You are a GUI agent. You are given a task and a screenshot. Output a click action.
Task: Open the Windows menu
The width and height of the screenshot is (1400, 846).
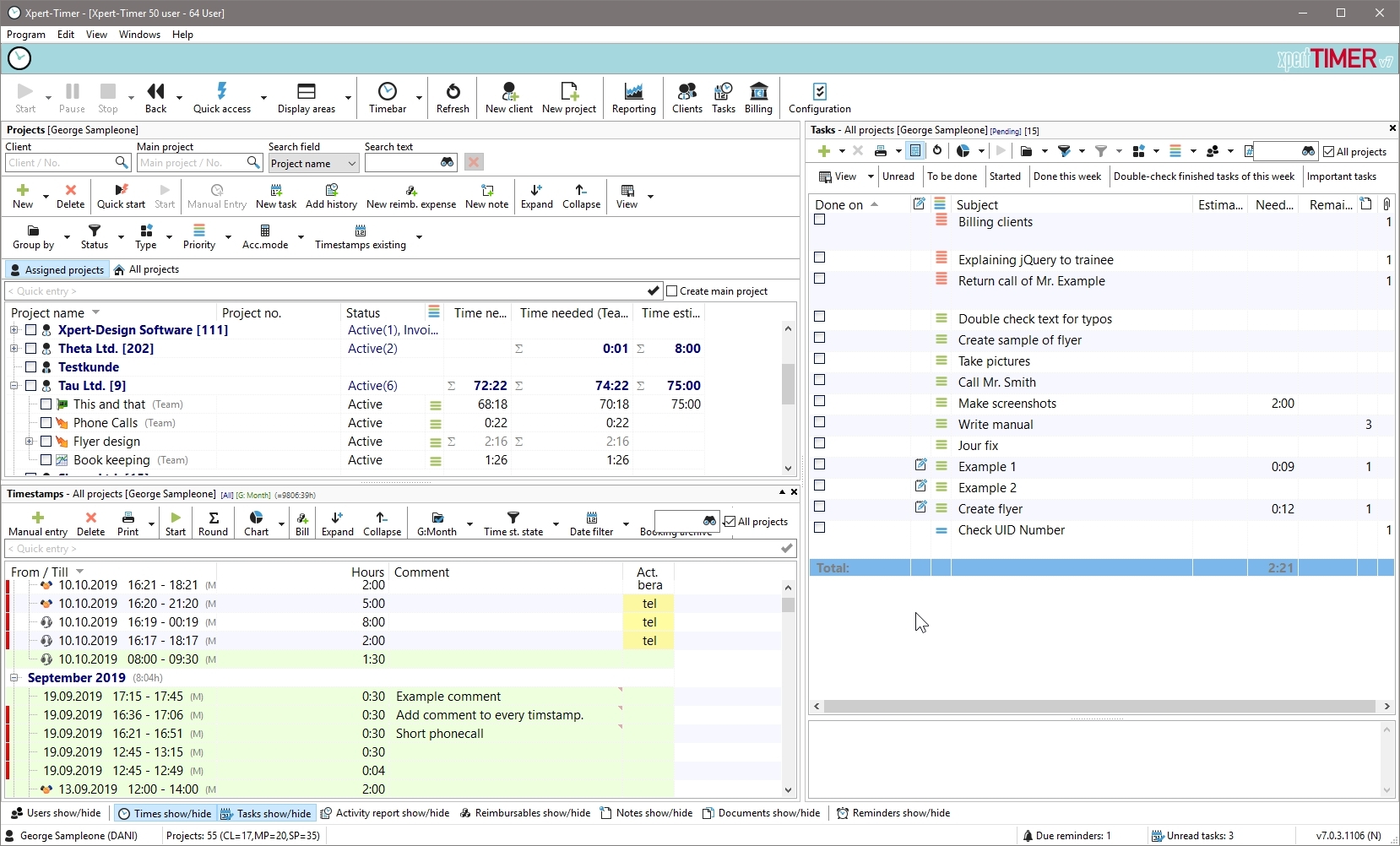[139, 35]
